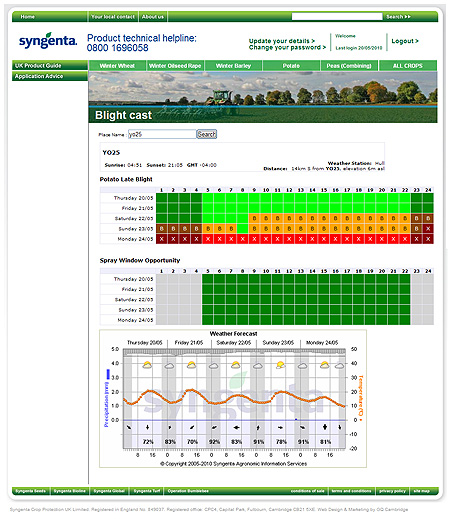This screenshot has width=450, height=519.
Task: Switch to the Potato tab
Action: (291, 66)
